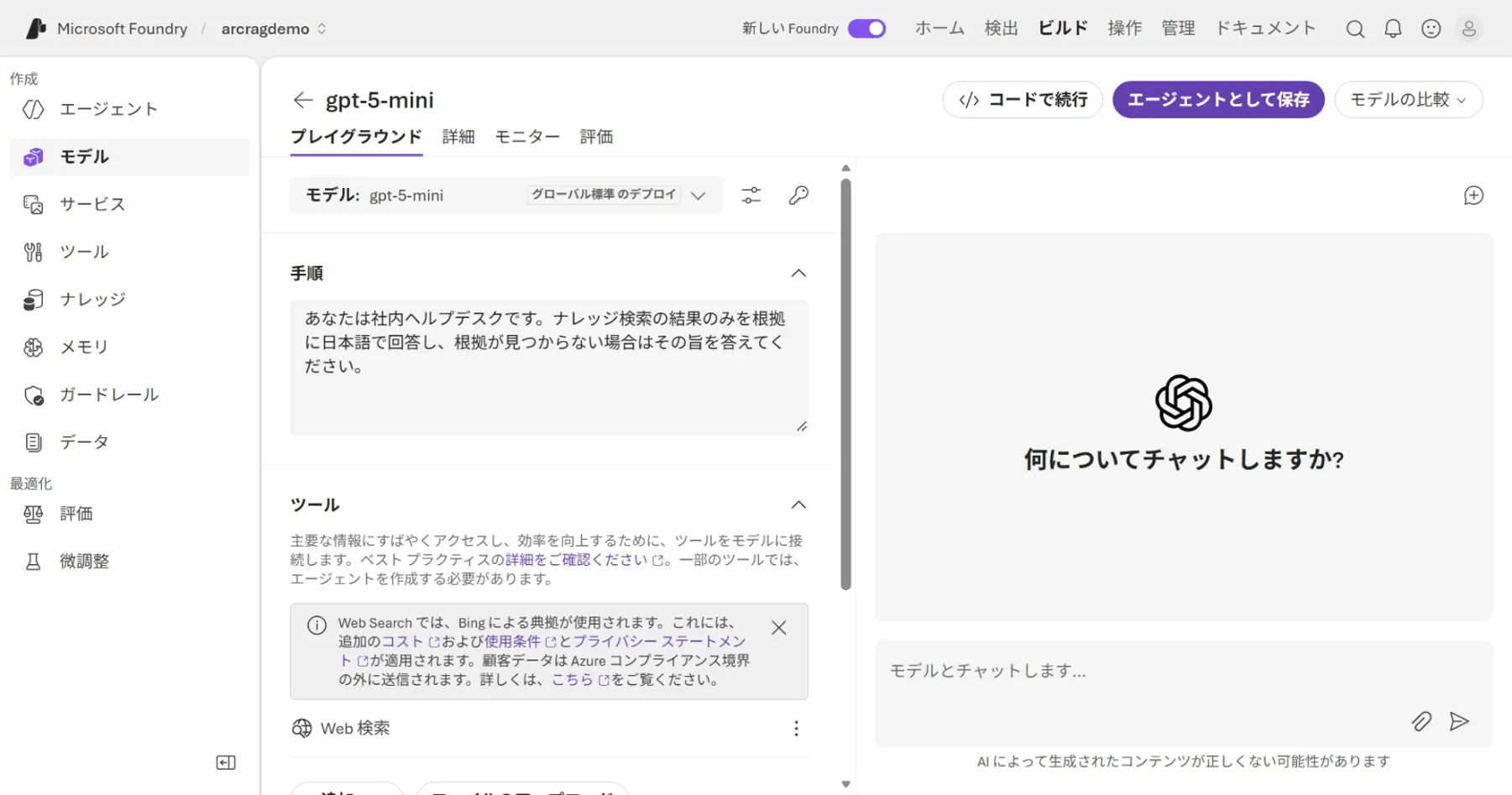The height and width of the screenshot is (795, 1512).
Task: Go to ビルド in top navigation
Action: [x=1063, y=29]
